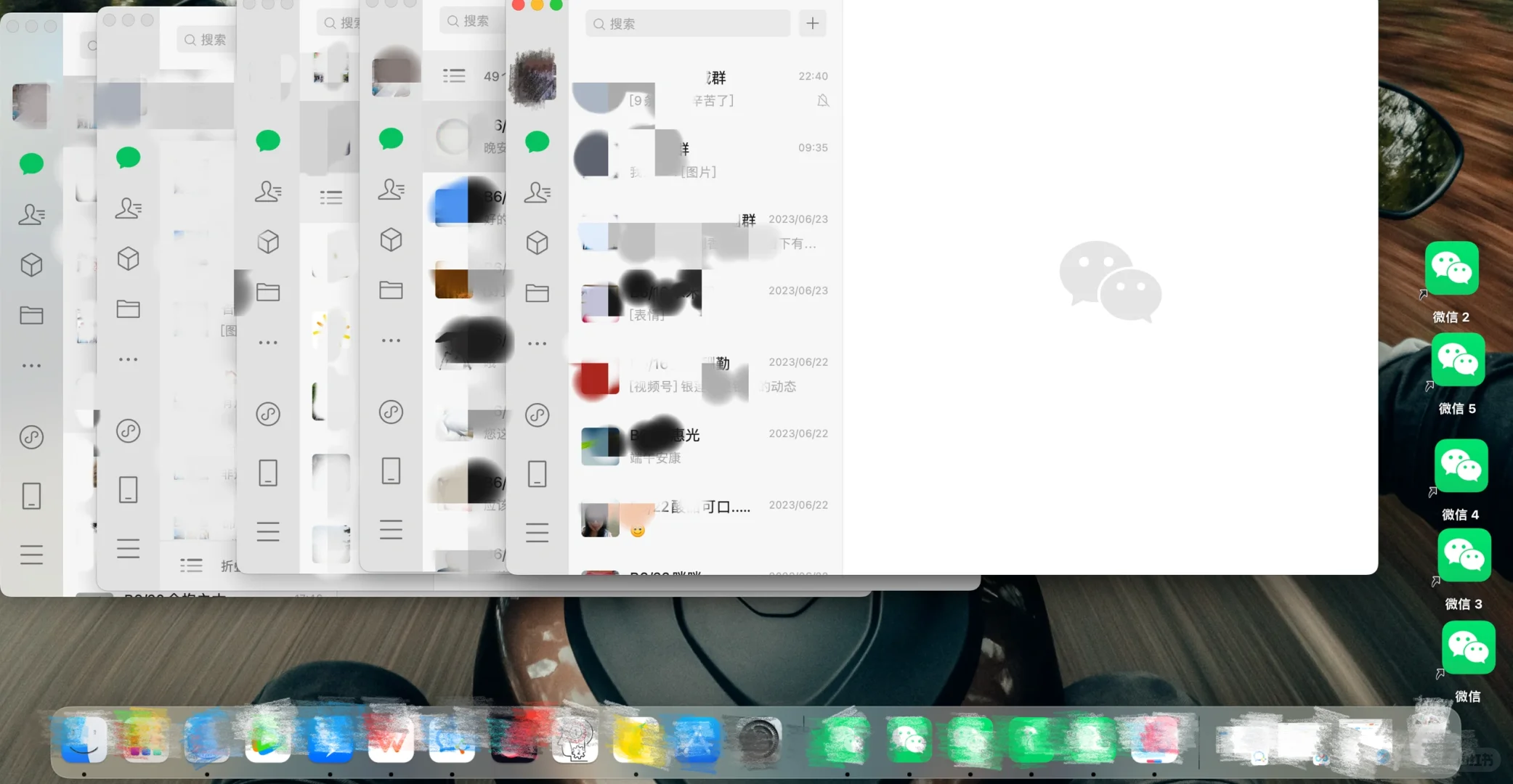Click the phone icon in frontmost WeChat sidebar

click(x=537, y=474)
